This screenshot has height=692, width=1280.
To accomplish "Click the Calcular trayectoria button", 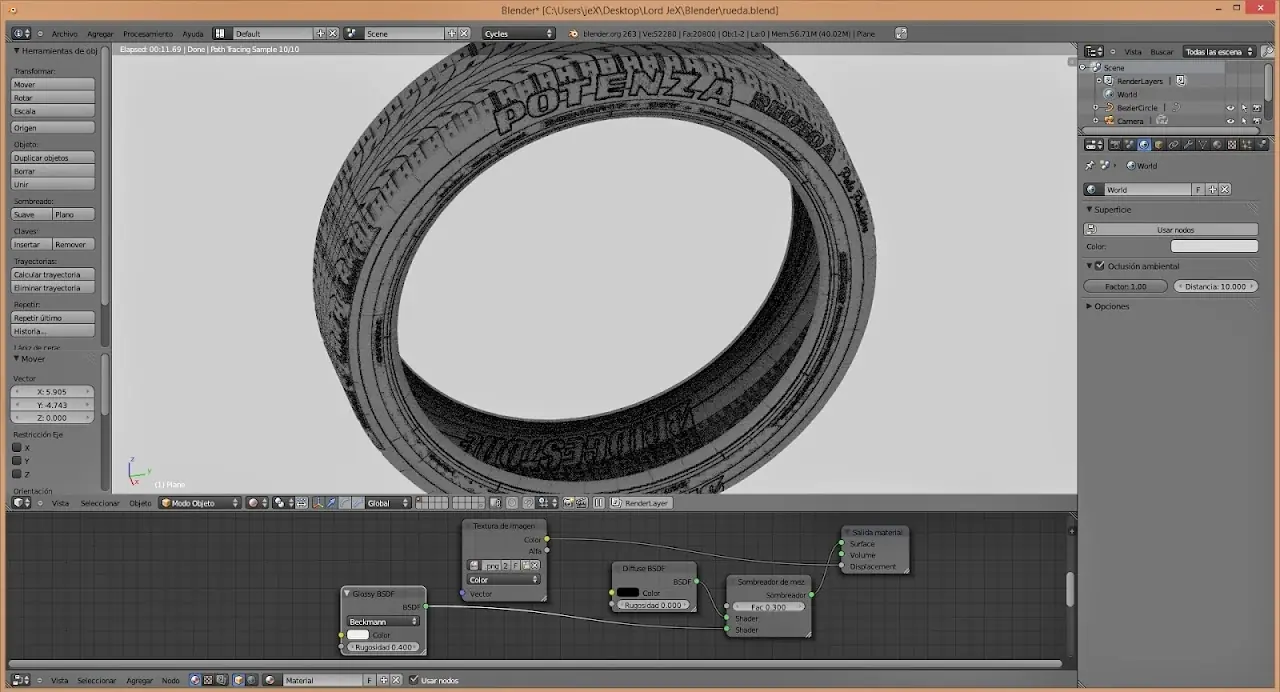I will (53, 274).
